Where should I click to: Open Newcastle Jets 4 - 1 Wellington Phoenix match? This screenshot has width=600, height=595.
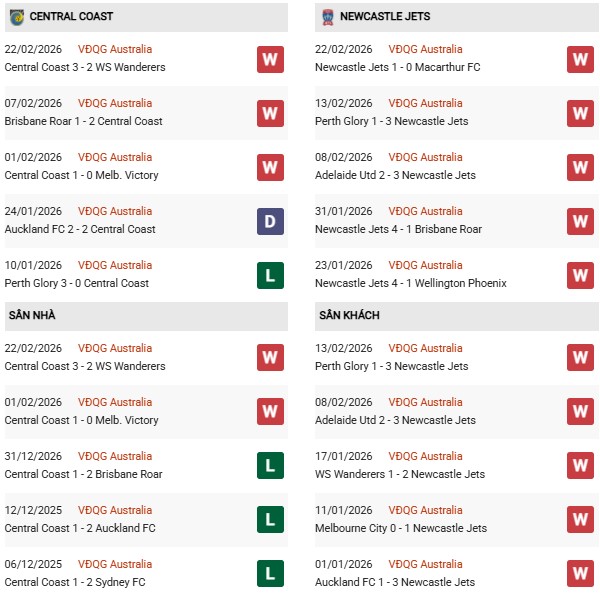pyautogui.click(x=412, y=283)
